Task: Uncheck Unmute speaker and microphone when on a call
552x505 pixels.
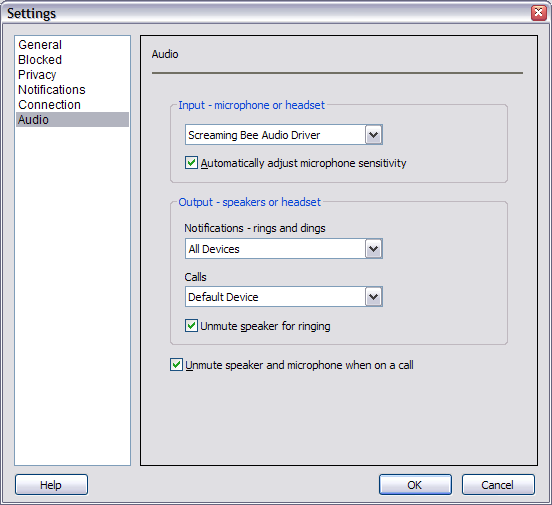Action: [176, 365]
